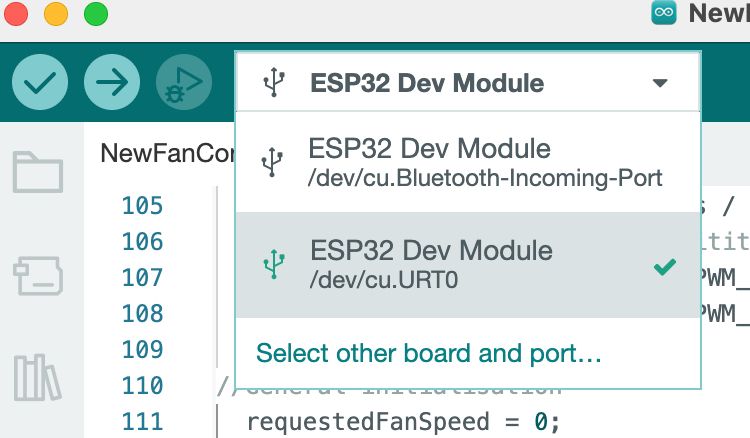Click the green zoom window button
The width and height of the screenshot is (750, 438).
(96, 14)
